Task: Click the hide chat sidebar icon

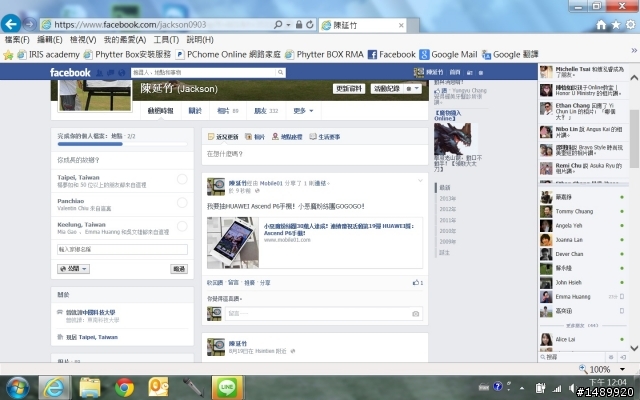Action: (x=623, y=357)
